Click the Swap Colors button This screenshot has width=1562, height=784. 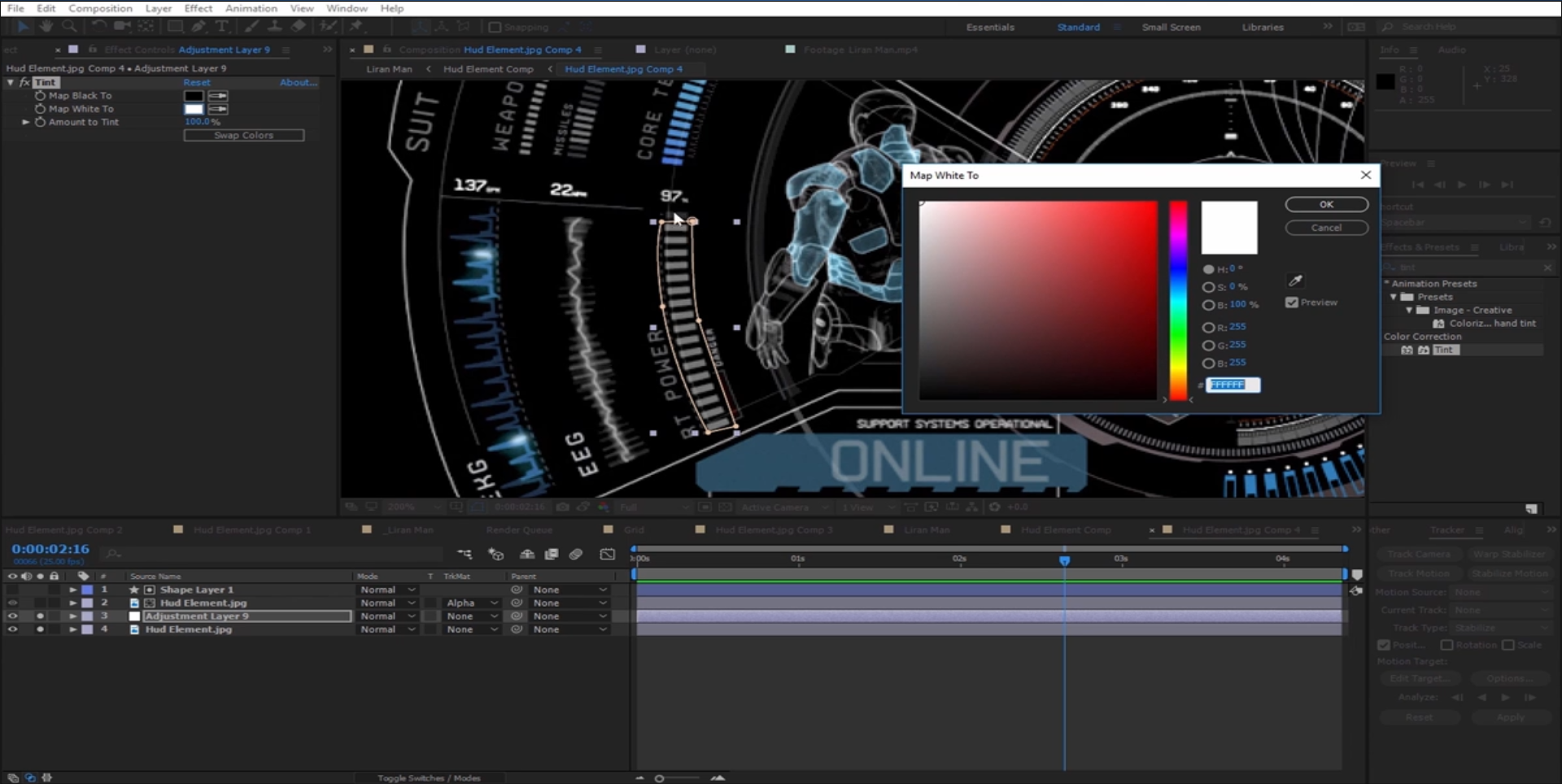coord(244,135)
